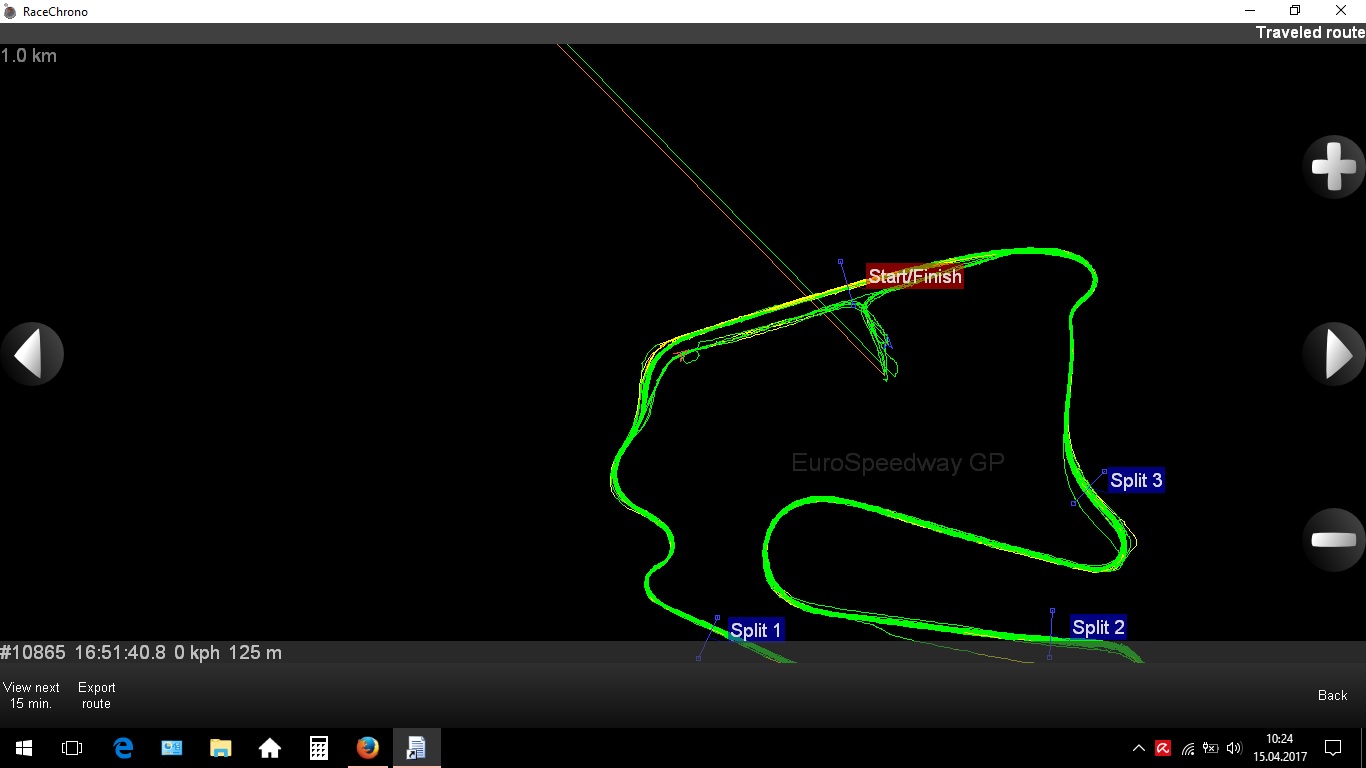This screenshot has height=768, width=1366.
Task: Zoom out with the minus button
Action: (x=1334, y=539)
